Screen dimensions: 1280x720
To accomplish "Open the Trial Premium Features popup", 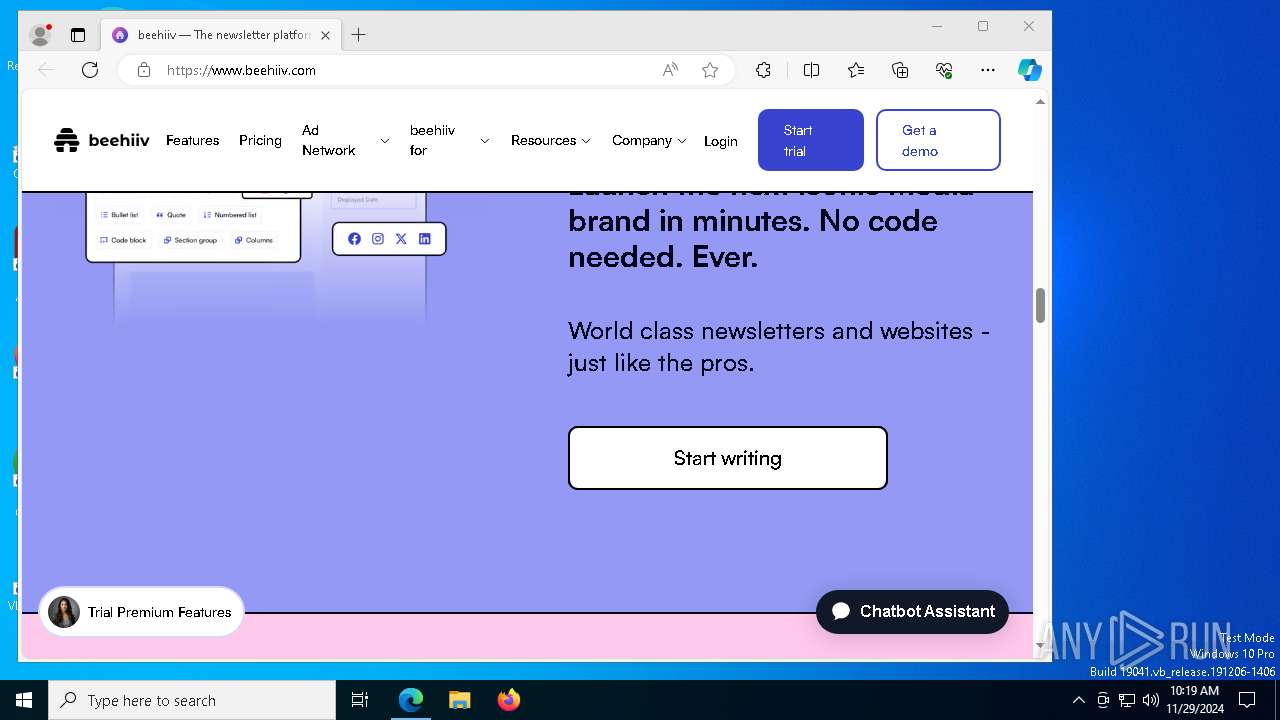I will pos(141,612).
